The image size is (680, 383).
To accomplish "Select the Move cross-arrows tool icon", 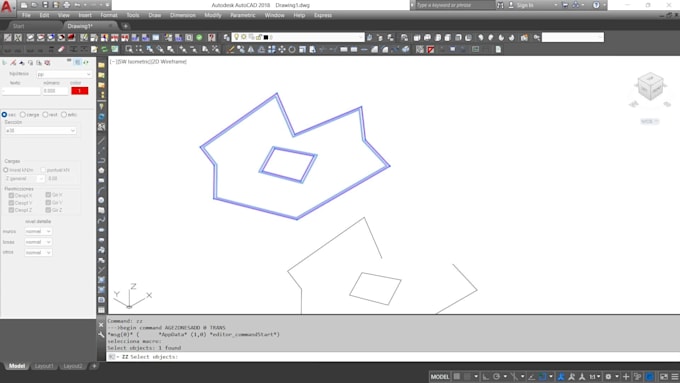I will tap(282, 49).
